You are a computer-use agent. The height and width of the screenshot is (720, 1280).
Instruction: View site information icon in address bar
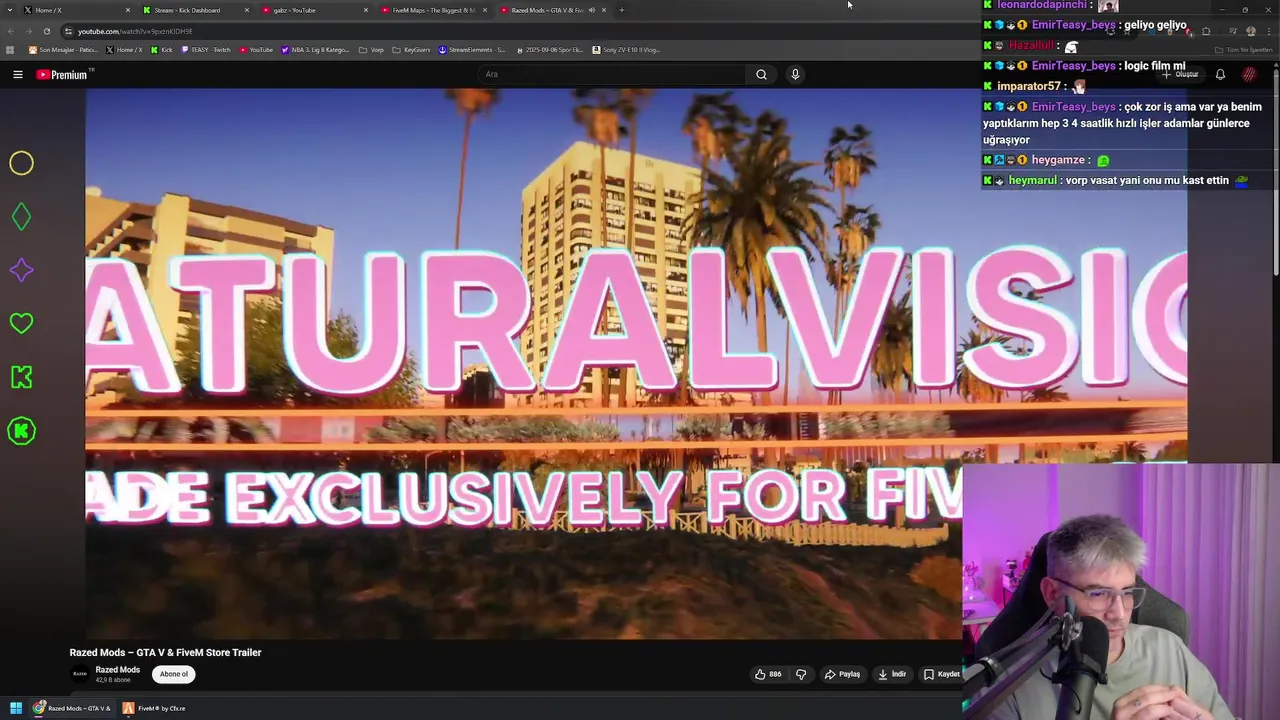pyautogui.click(x=68, y=31)
